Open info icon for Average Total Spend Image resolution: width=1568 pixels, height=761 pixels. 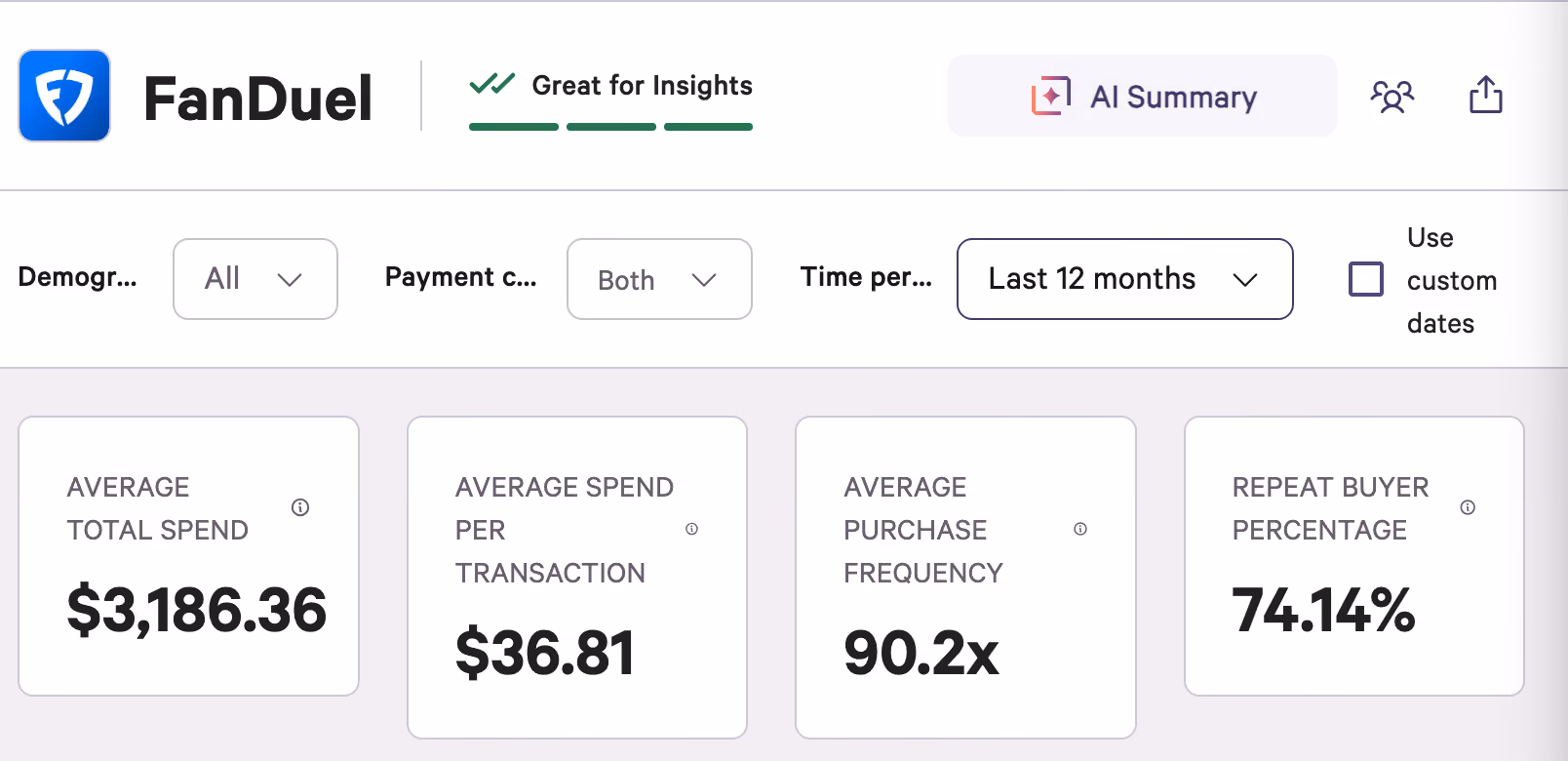(300, 507)
